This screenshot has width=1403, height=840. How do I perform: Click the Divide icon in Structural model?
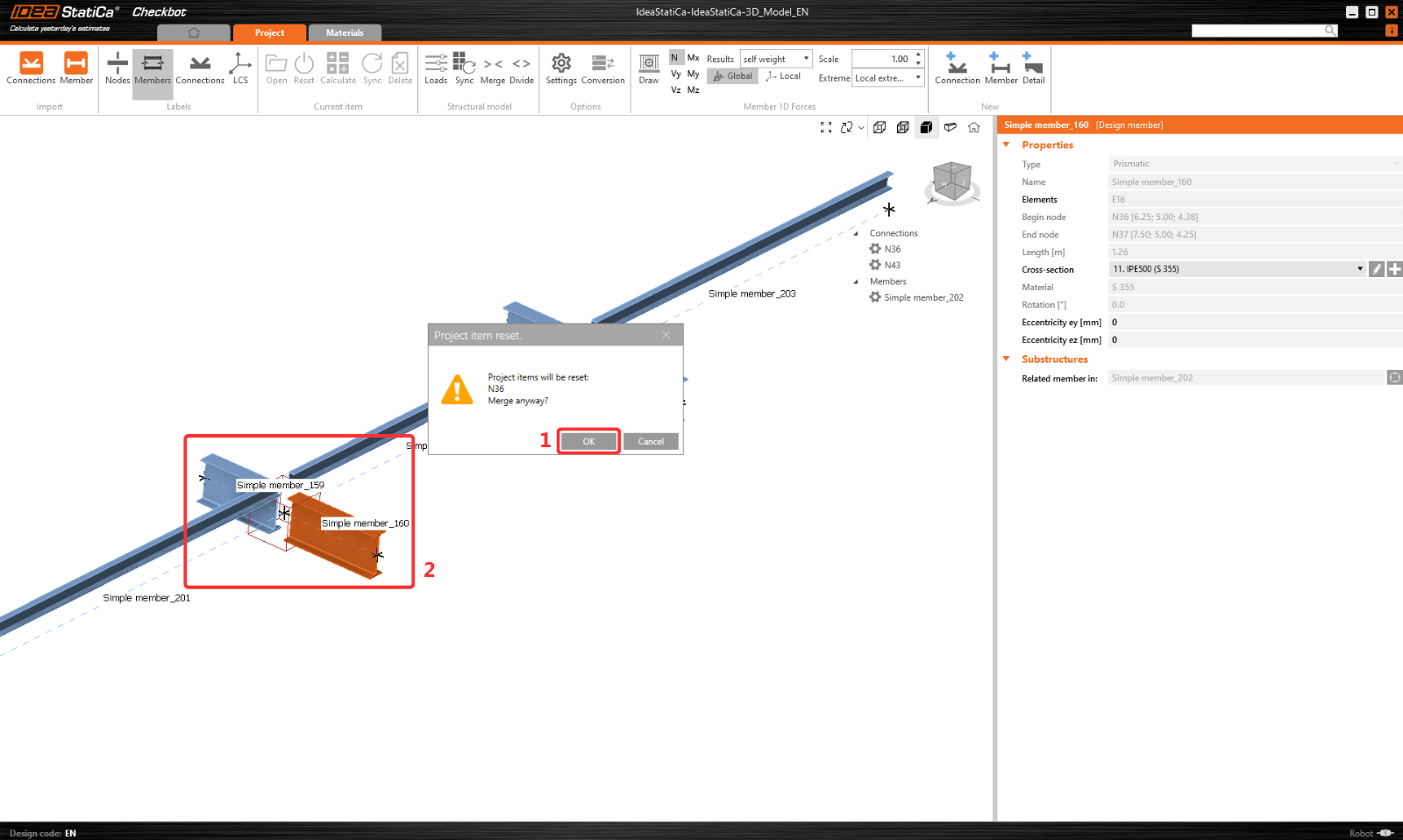(522, 68)
